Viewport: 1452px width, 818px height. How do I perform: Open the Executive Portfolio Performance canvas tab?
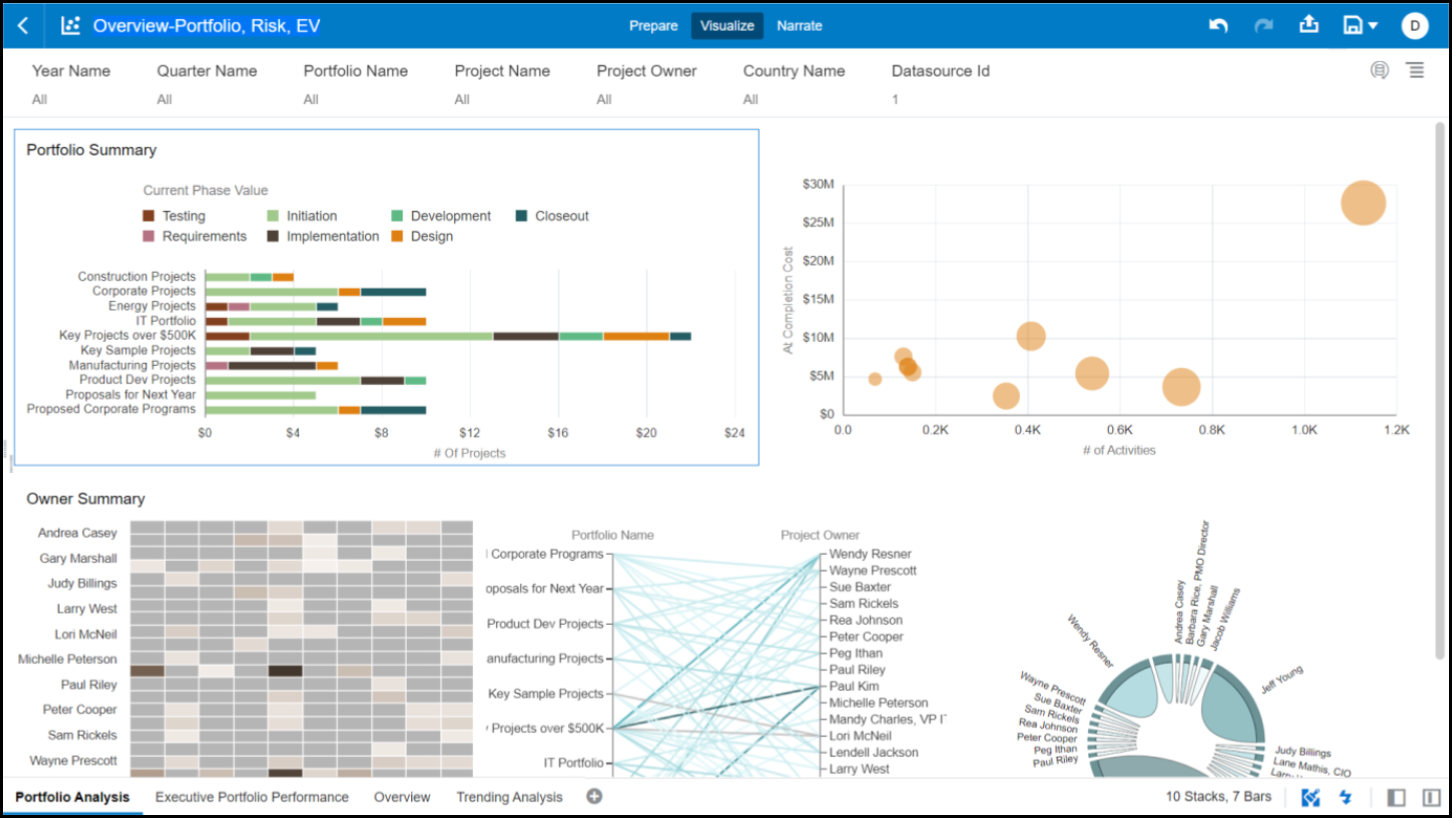[x=252, y=797]
